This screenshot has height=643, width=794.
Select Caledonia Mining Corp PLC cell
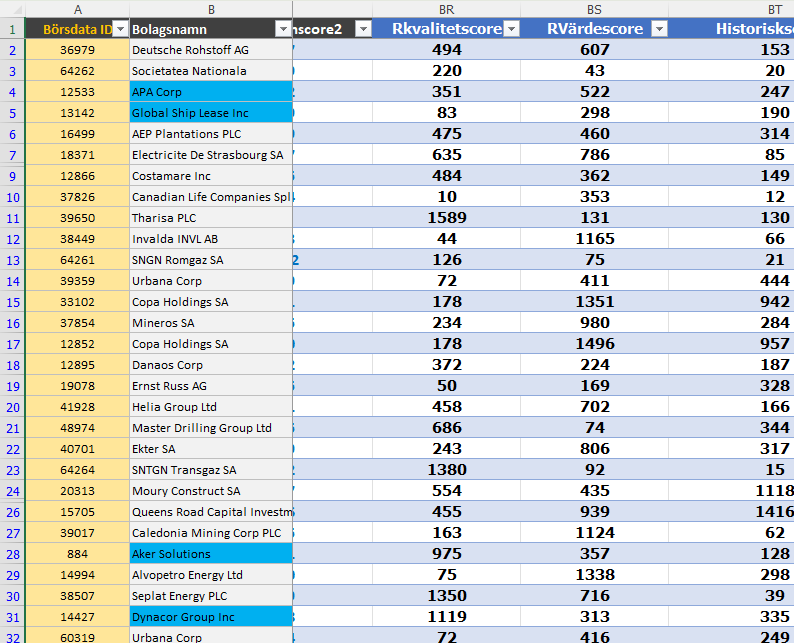pyautogui.click(x=211, y=533)
